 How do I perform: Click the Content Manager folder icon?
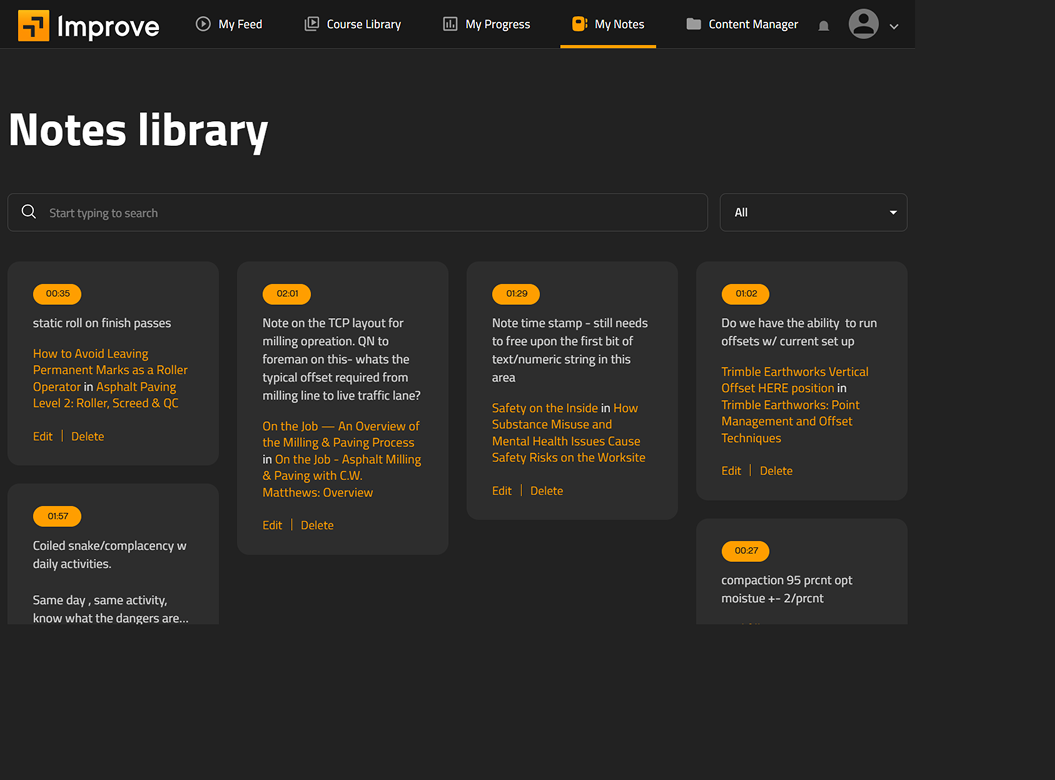(x=693, y=24)
